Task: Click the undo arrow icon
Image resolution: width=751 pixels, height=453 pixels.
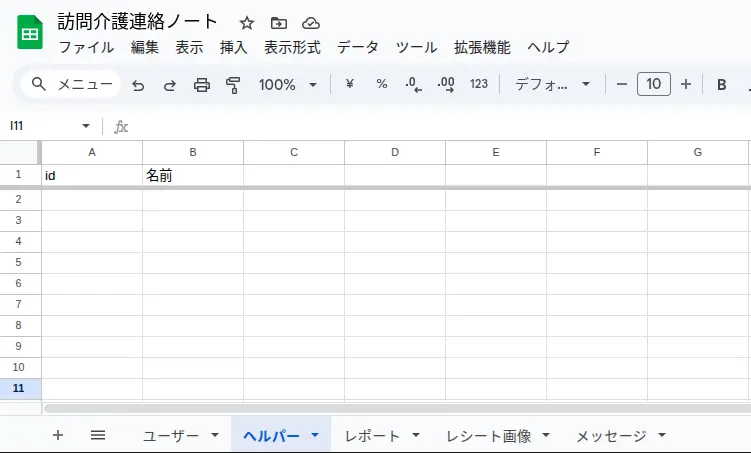Action: (x=138, y=85)
